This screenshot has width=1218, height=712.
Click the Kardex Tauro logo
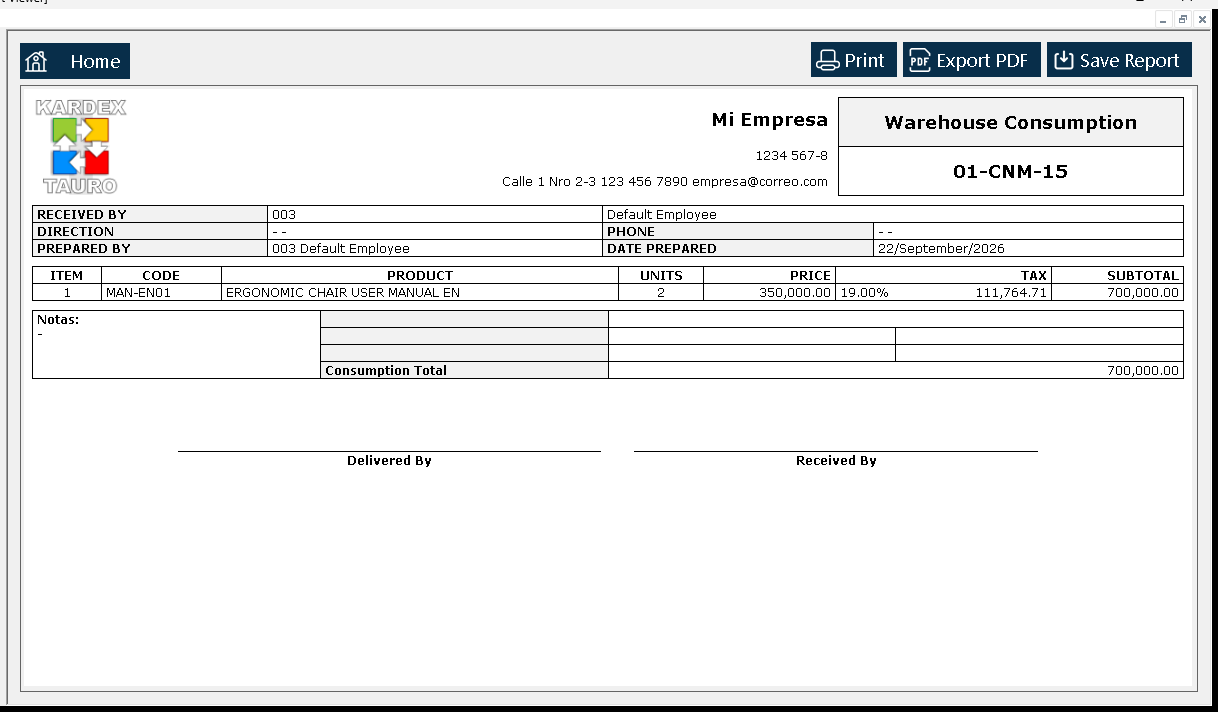(80, 146)
